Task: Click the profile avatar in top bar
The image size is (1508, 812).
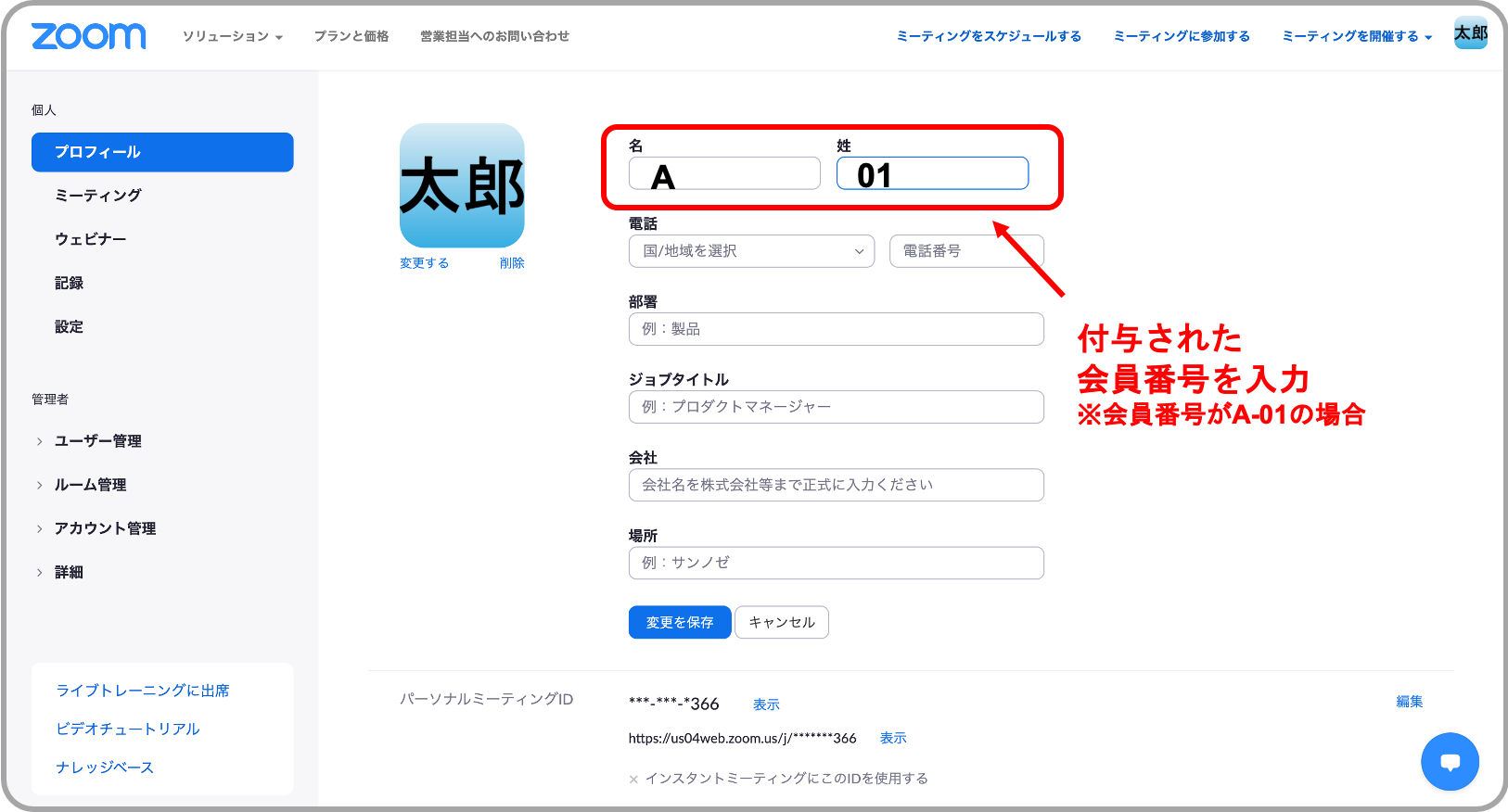Action: pyautogui.click(x=1470, y=33)
